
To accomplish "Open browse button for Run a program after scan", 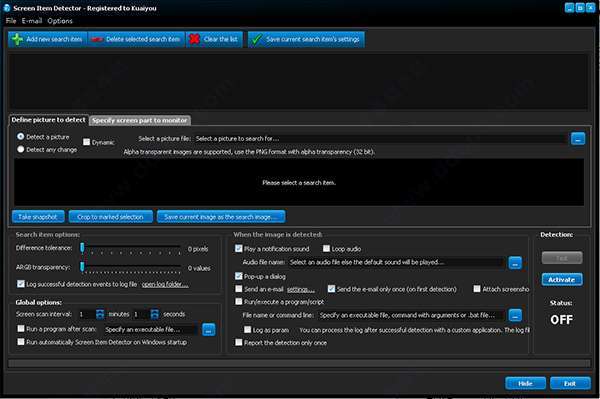I will click(209, 329).
